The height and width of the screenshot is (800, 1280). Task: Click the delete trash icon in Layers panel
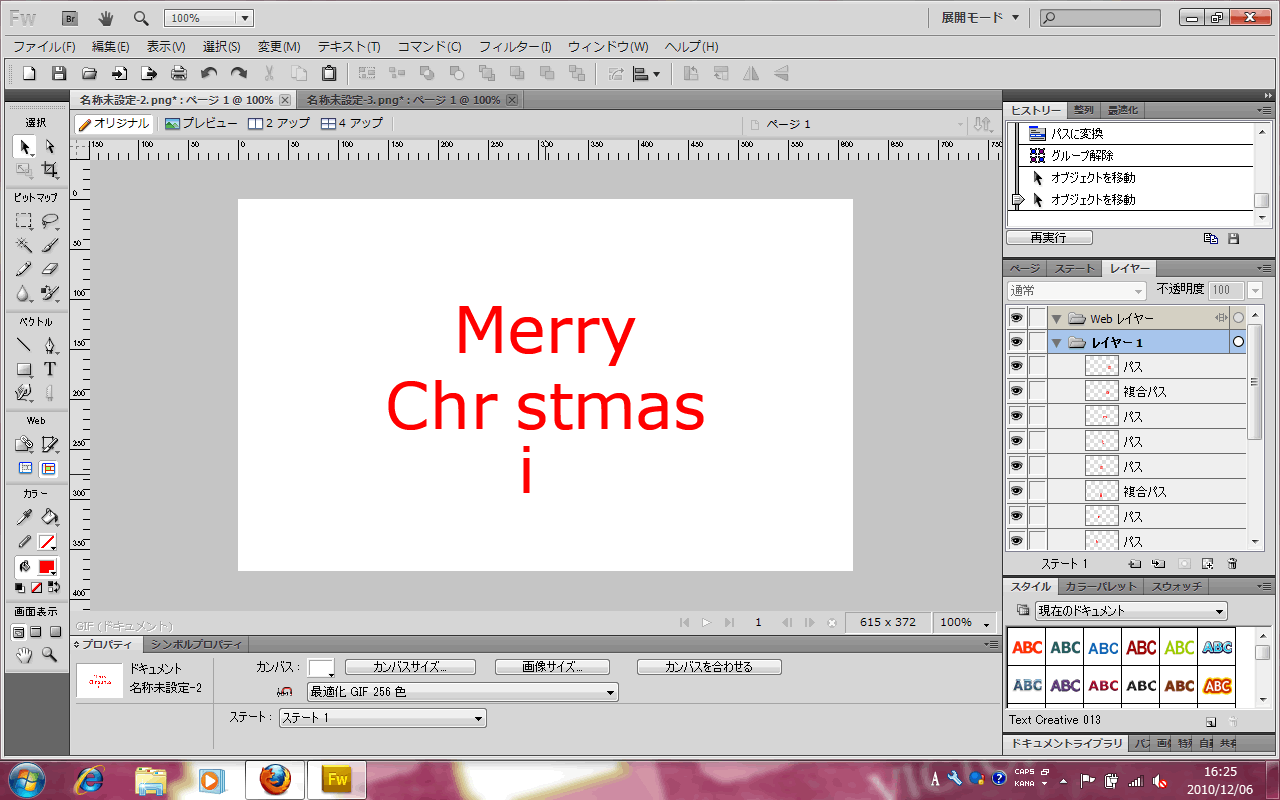point(1232,564)
